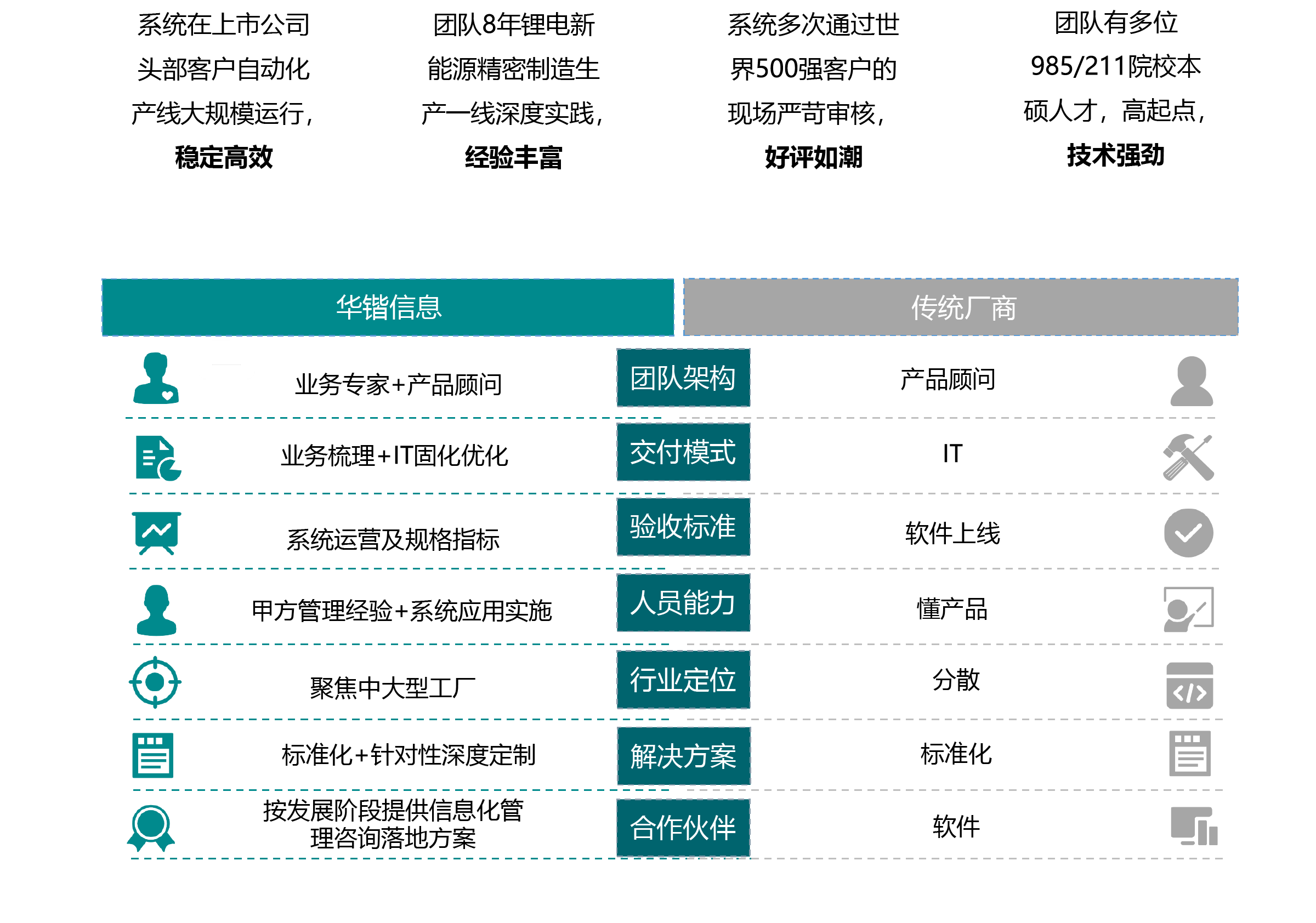Click the teal calendar list icon
The height and width of the screenshot is (923, 1316).
pos(152,755)
